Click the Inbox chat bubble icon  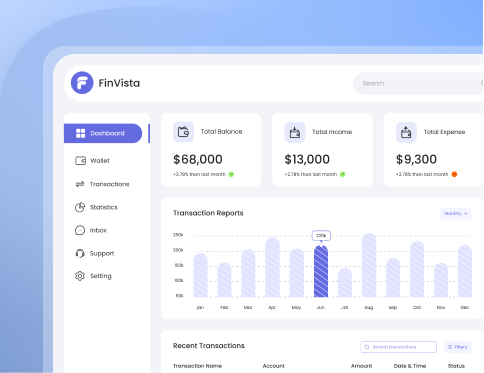tap(80, 230)
